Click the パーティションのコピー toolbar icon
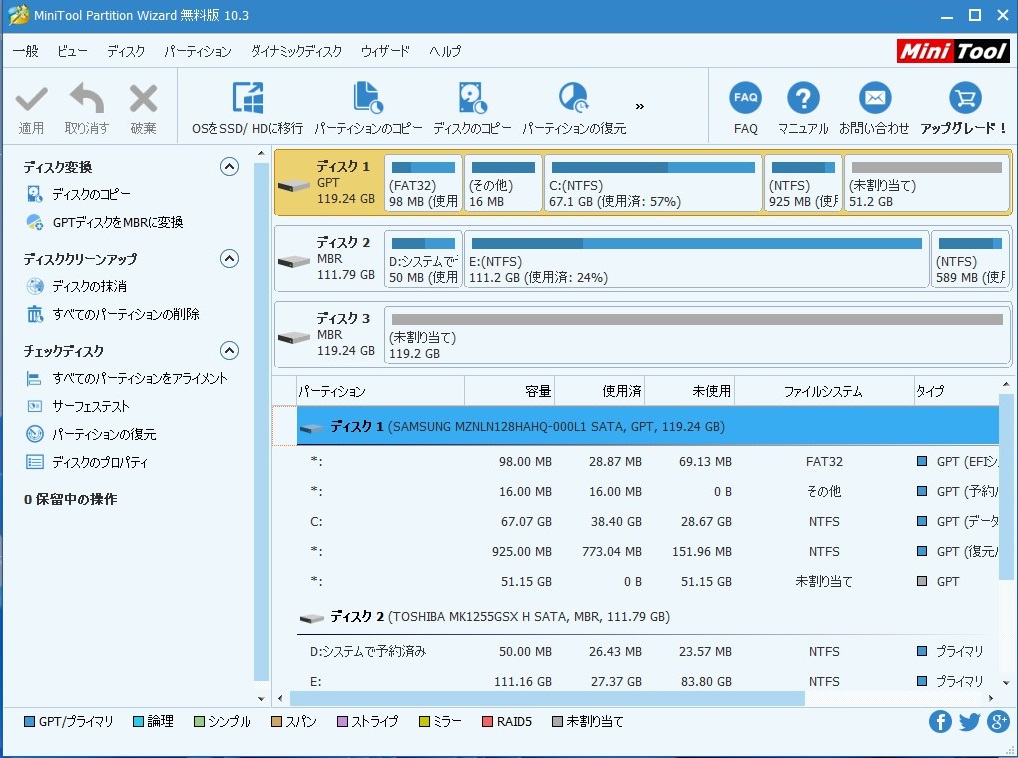Viewport: 1018px width, 758px height. (368, 99)
